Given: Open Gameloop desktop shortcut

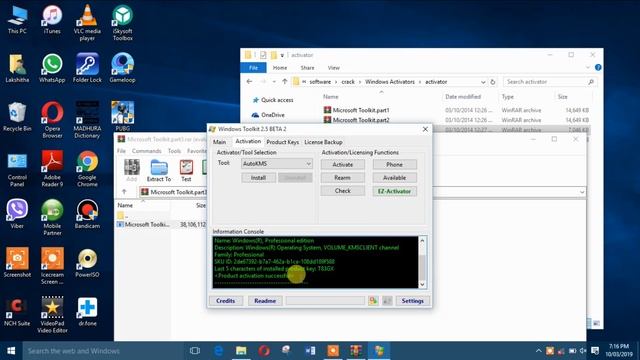Looking at the screenshot, I should [x=122, y=68].
